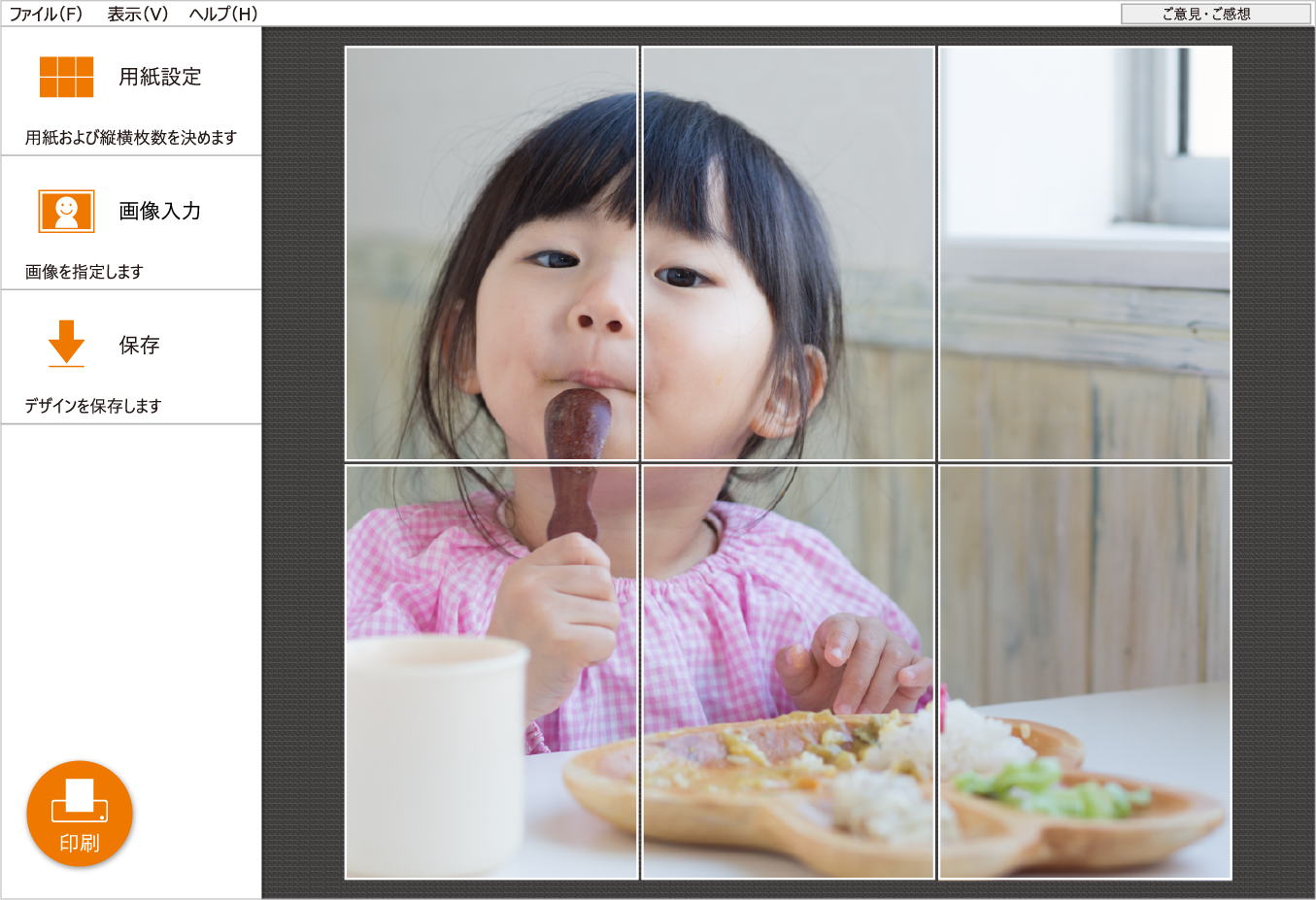Click the ご意見・ご感想 feedback button

coord(1216,14)
